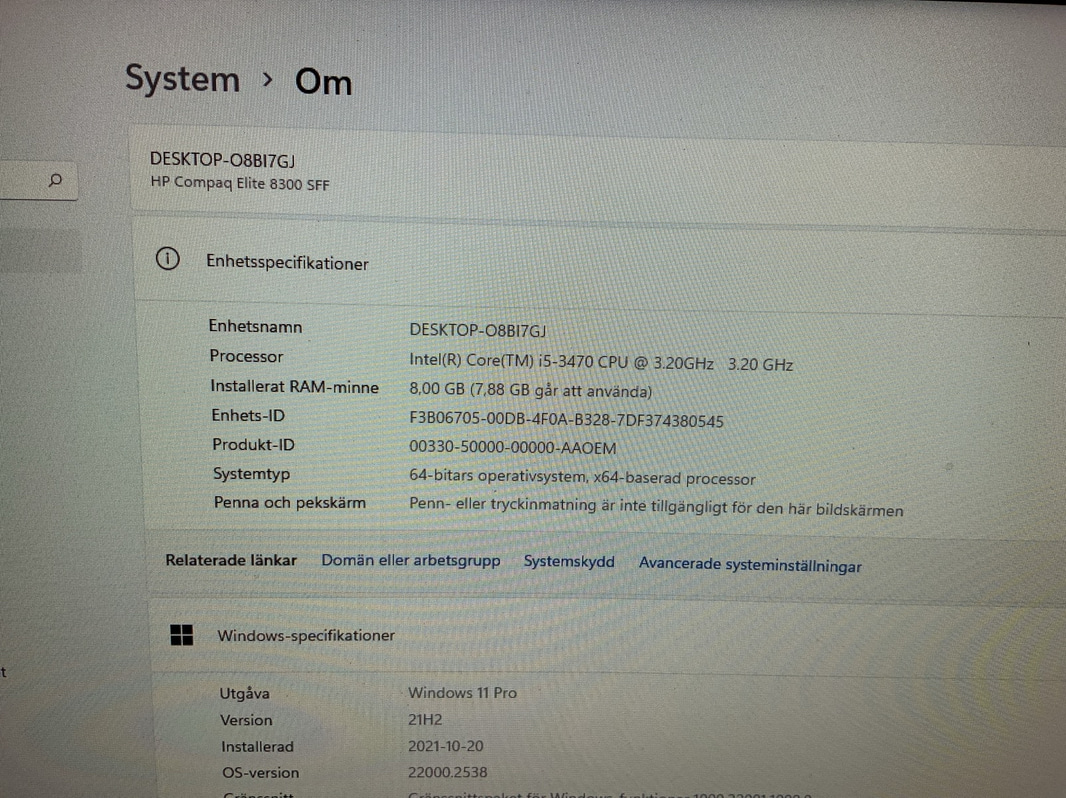Select HP Compaq Elite 8300 SFF text

(x=240, y=184)
